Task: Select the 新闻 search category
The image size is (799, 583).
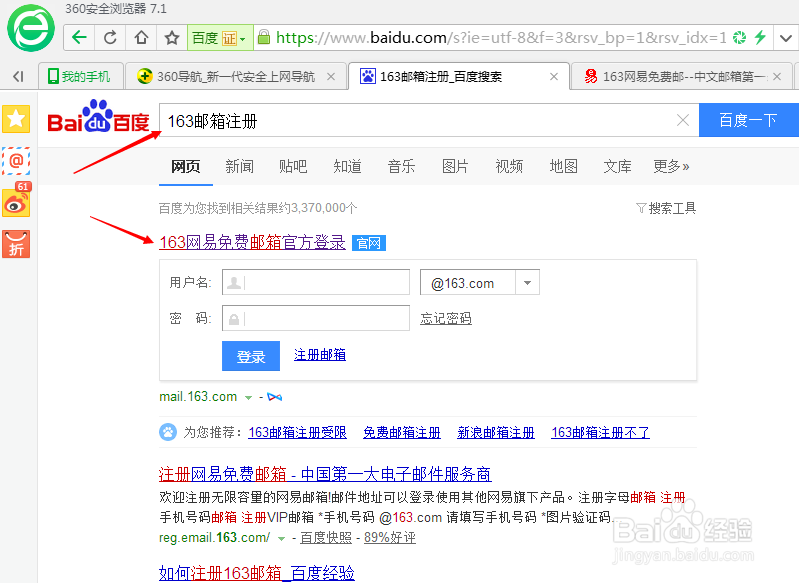Action: click(239, 166)
